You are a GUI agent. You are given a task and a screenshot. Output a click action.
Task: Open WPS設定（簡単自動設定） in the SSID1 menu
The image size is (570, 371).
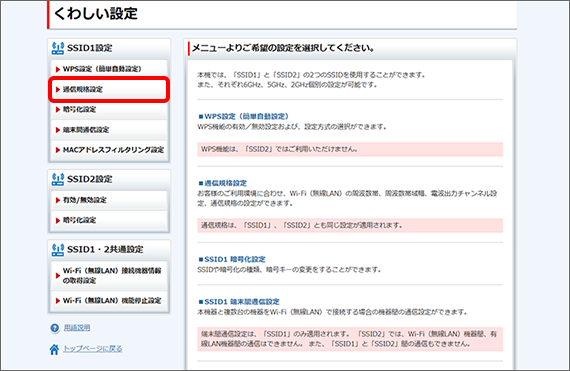tap(109, 69)
